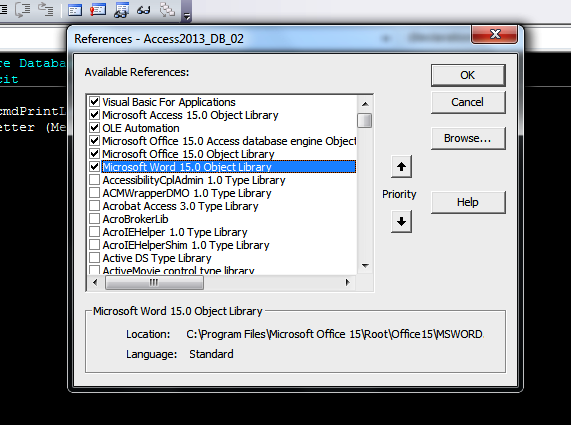The image size is (571, 425).
Task: Open the toolbar options dropdown arrow
Action: click(x=187, y=16)
